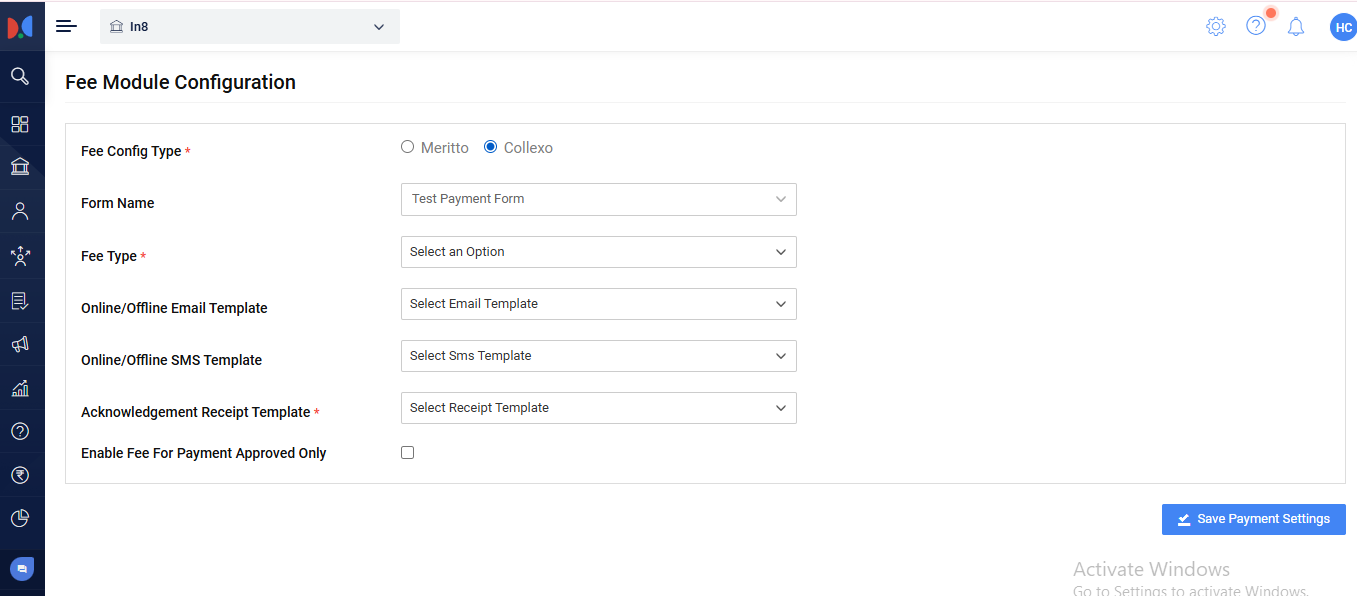Open the dashboard grid icon in the sidebar

point(20,124)
